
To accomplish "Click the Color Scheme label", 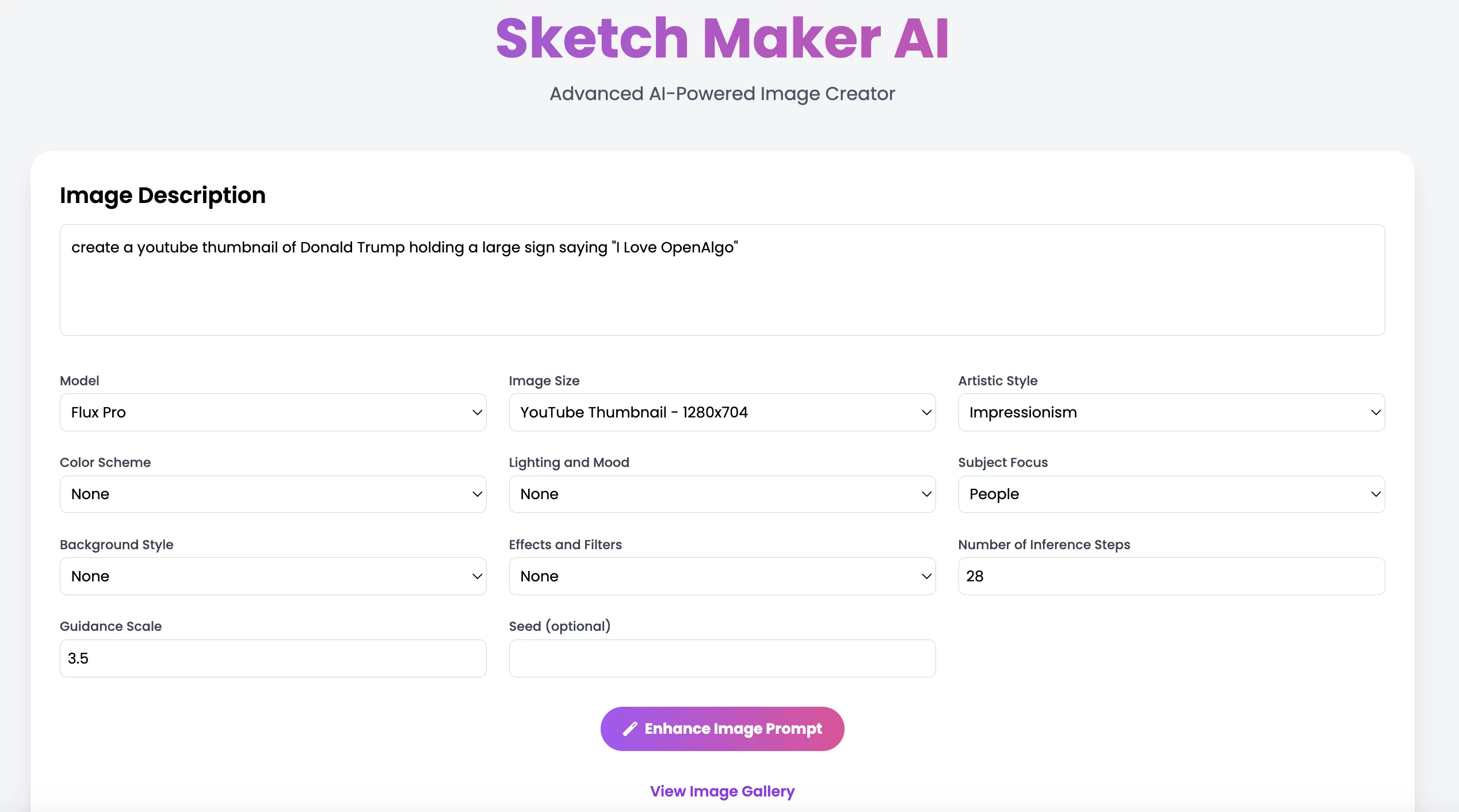I will 105,462.
